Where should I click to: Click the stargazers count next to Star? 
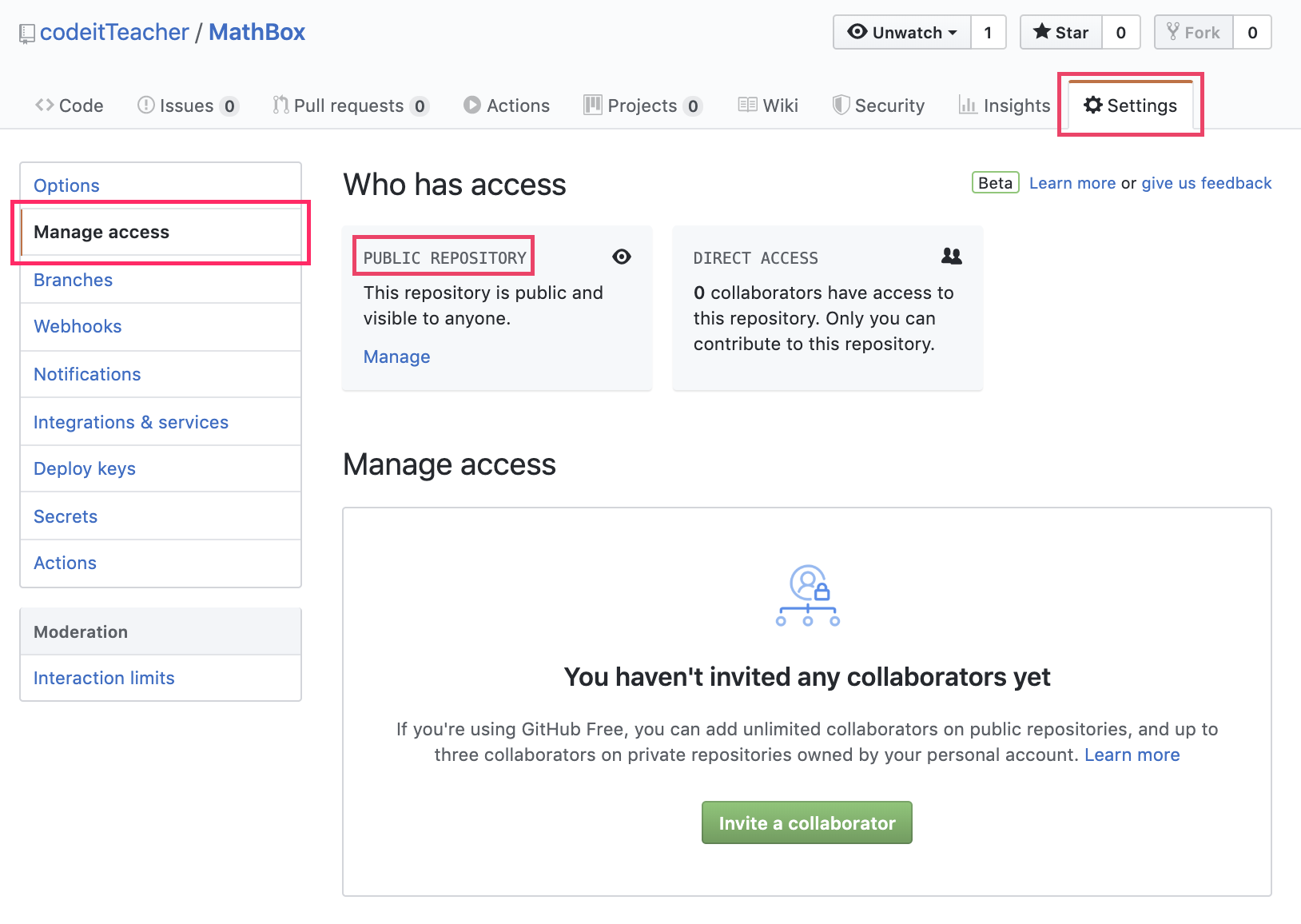1120,32
